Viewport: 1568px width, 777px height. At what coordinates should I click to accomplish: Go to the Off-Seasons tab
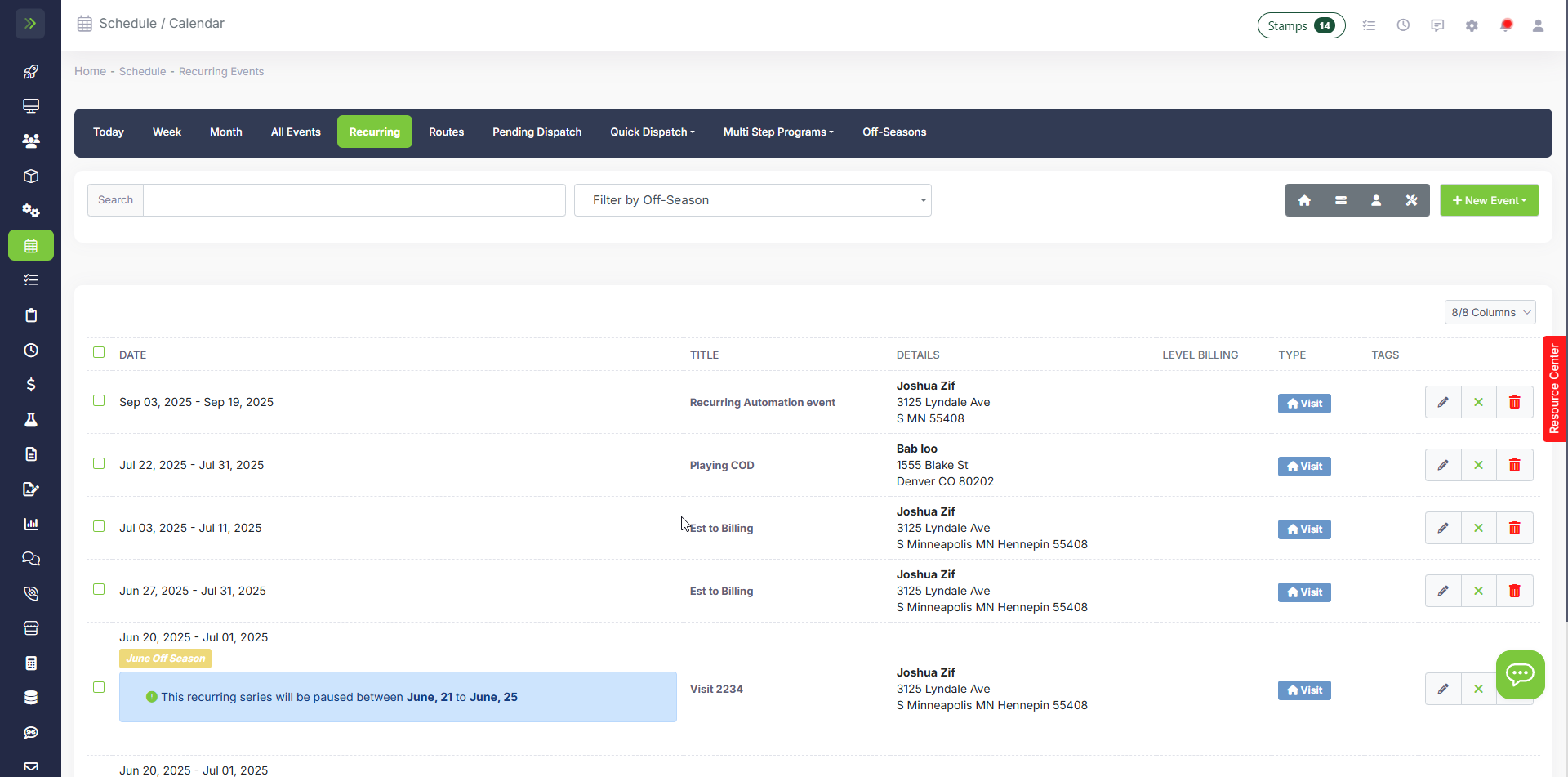894,132
